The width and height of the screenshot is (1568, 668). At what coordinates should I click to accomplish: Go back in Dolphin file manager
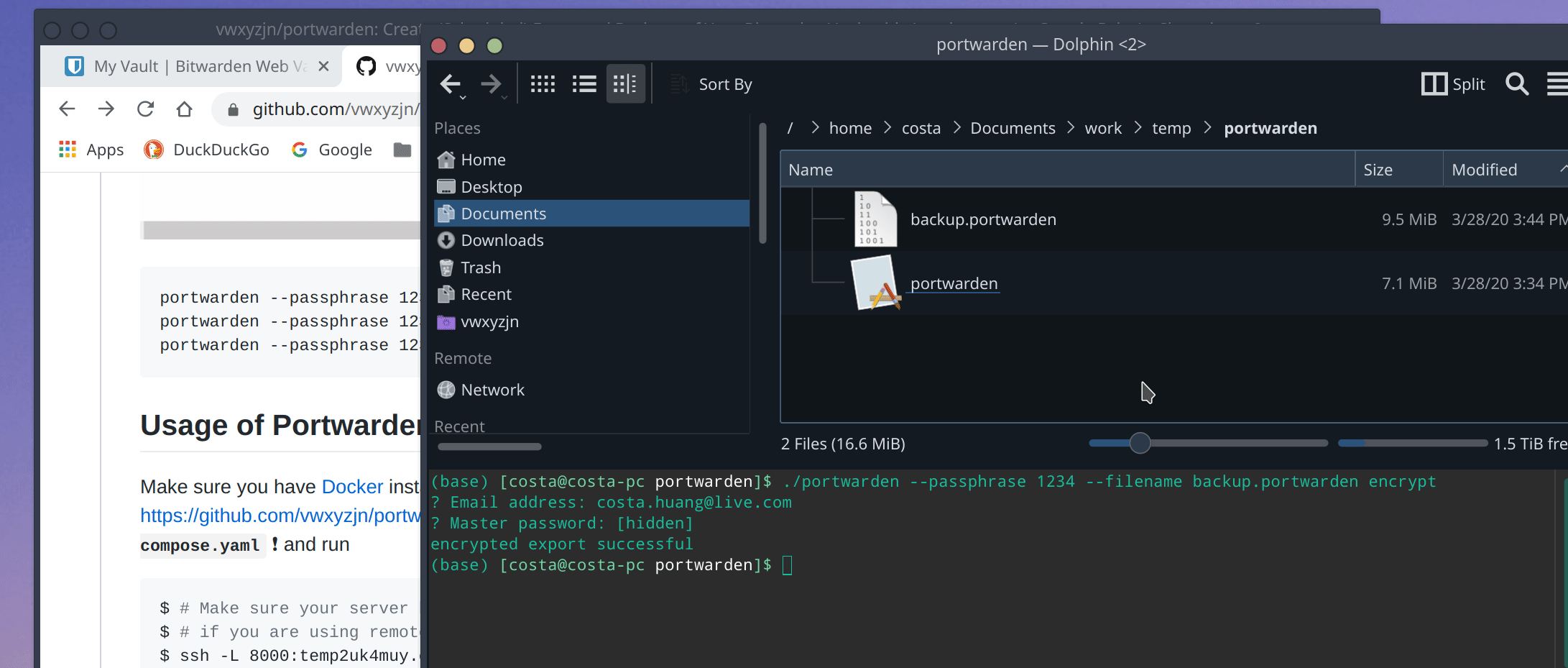(x=450, y=83)
